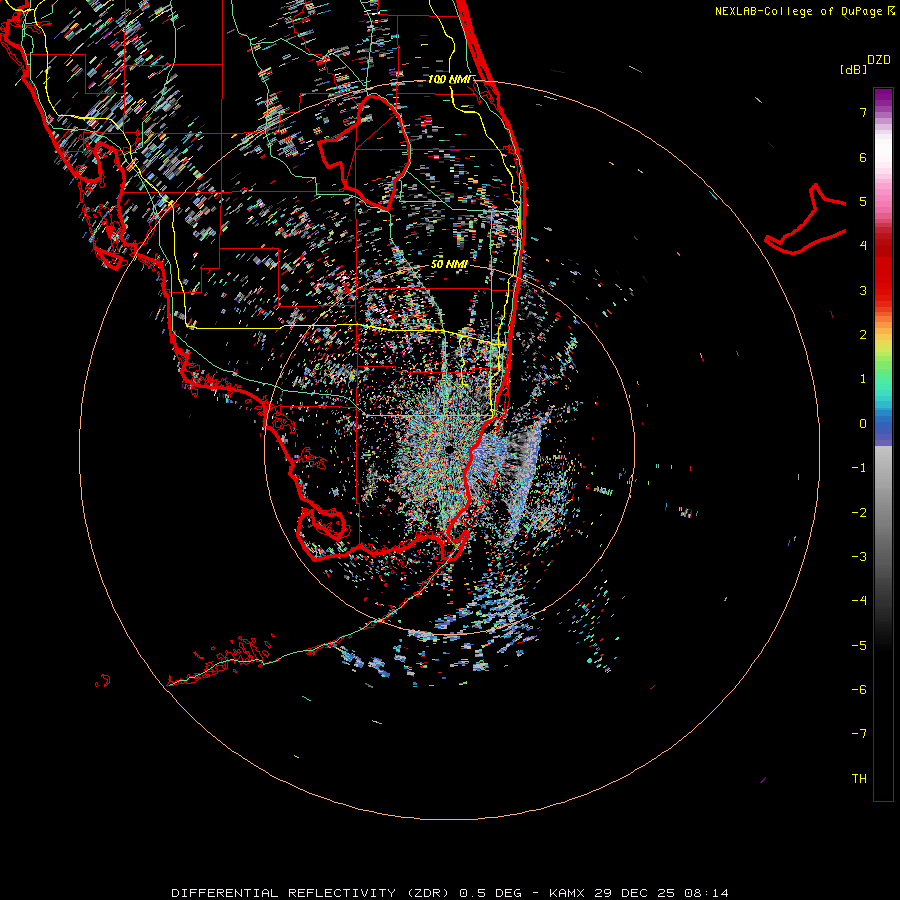This screenshot has height=900, width=900.
Task: Click the [dB] units label
Action: [x=853, y=70]
